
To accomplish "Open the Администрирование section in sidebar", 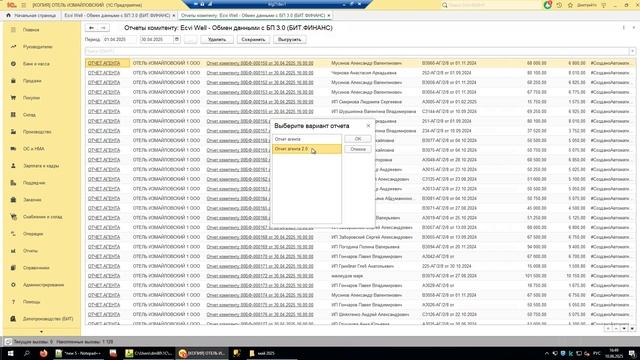I will (x=43, y=285).
